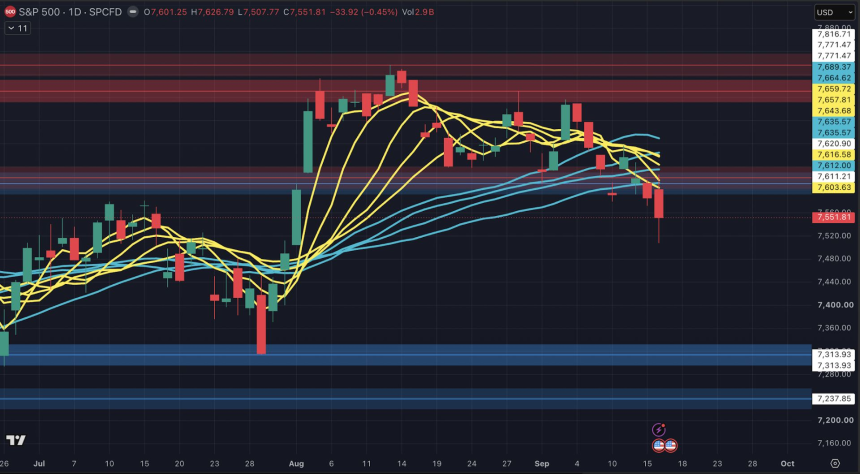This screenshot has width=860, height=474.
Task: Click the Sep label on time axis
Action: tap(542, 464)
